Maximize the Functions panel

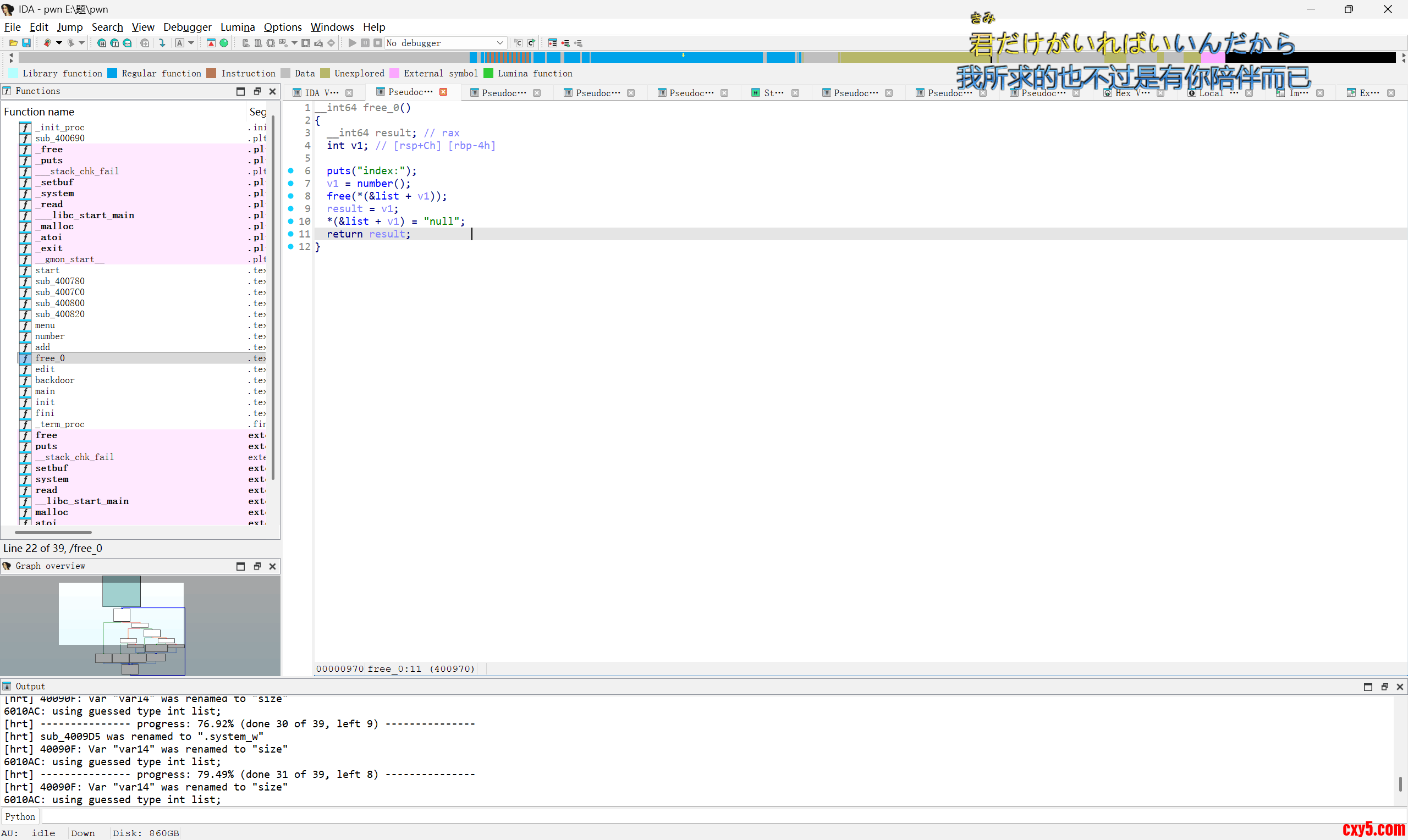(x=240, y=91)
